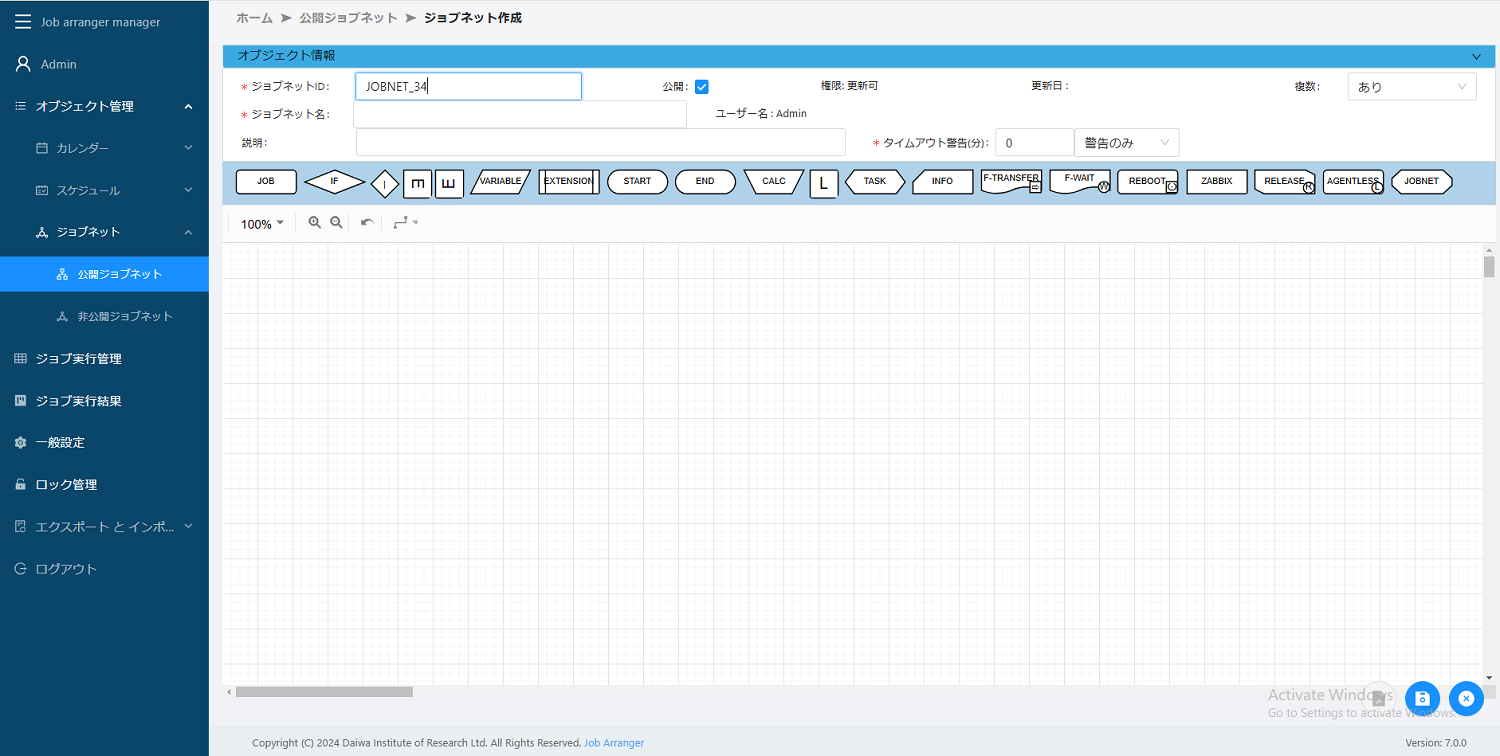This screenshot has height=756, width=1500.
Task: Click the undo arrow icon
Action: [x=365, y=222]
